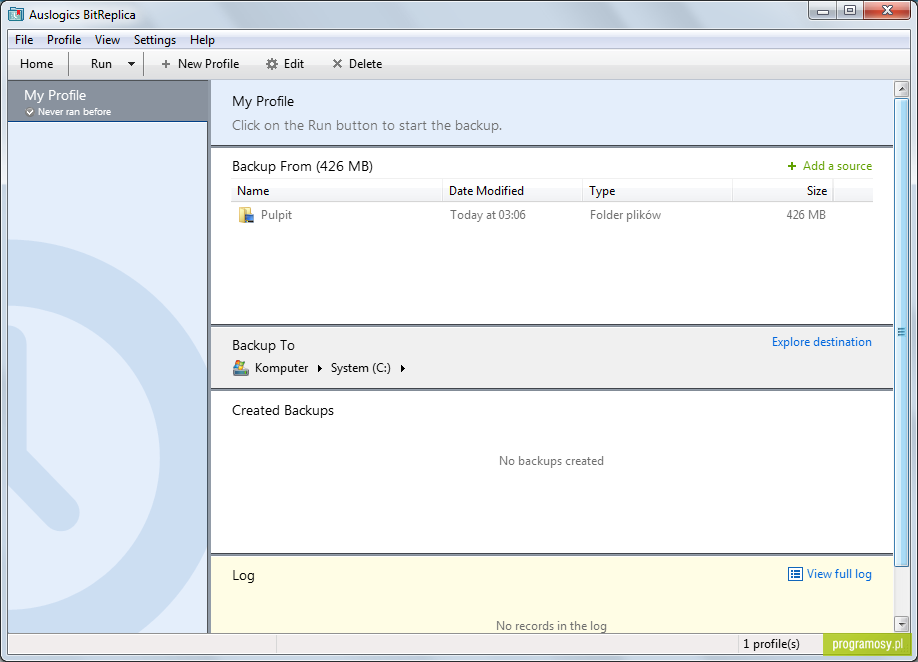Click the Add a source link

(837, 166)
